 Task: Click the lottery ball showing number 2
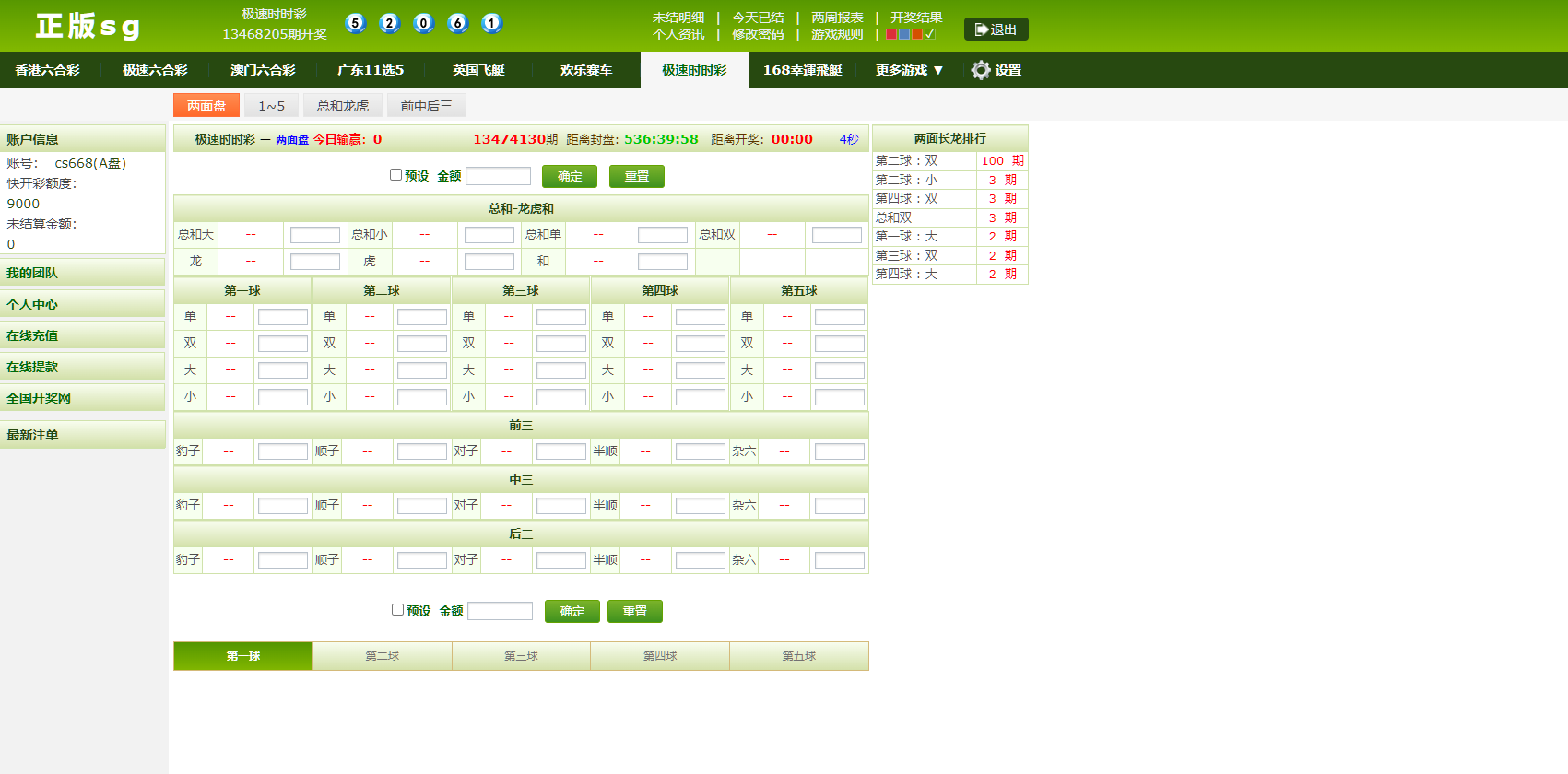(x=390, y=23)
